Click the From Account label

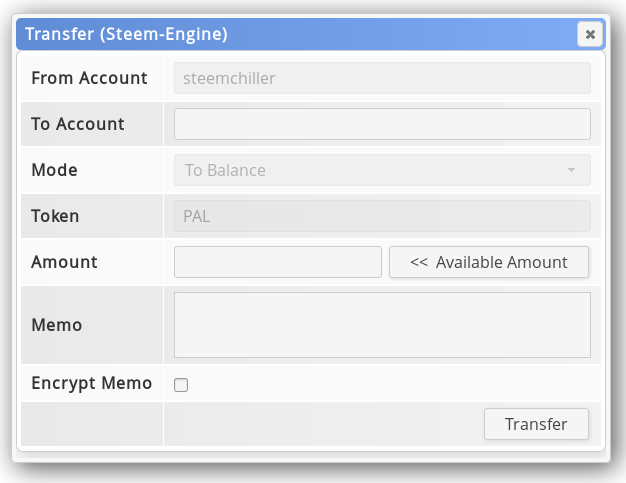(89, 78)
